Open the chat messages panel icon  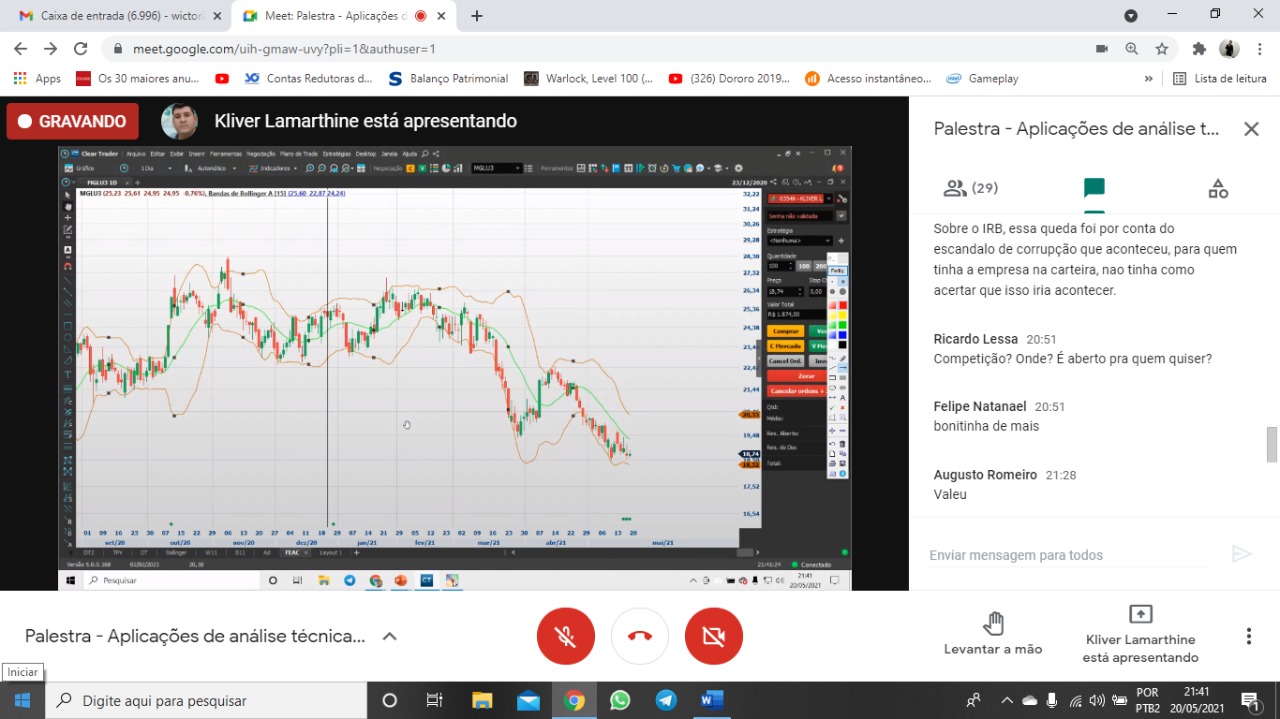1094,188
